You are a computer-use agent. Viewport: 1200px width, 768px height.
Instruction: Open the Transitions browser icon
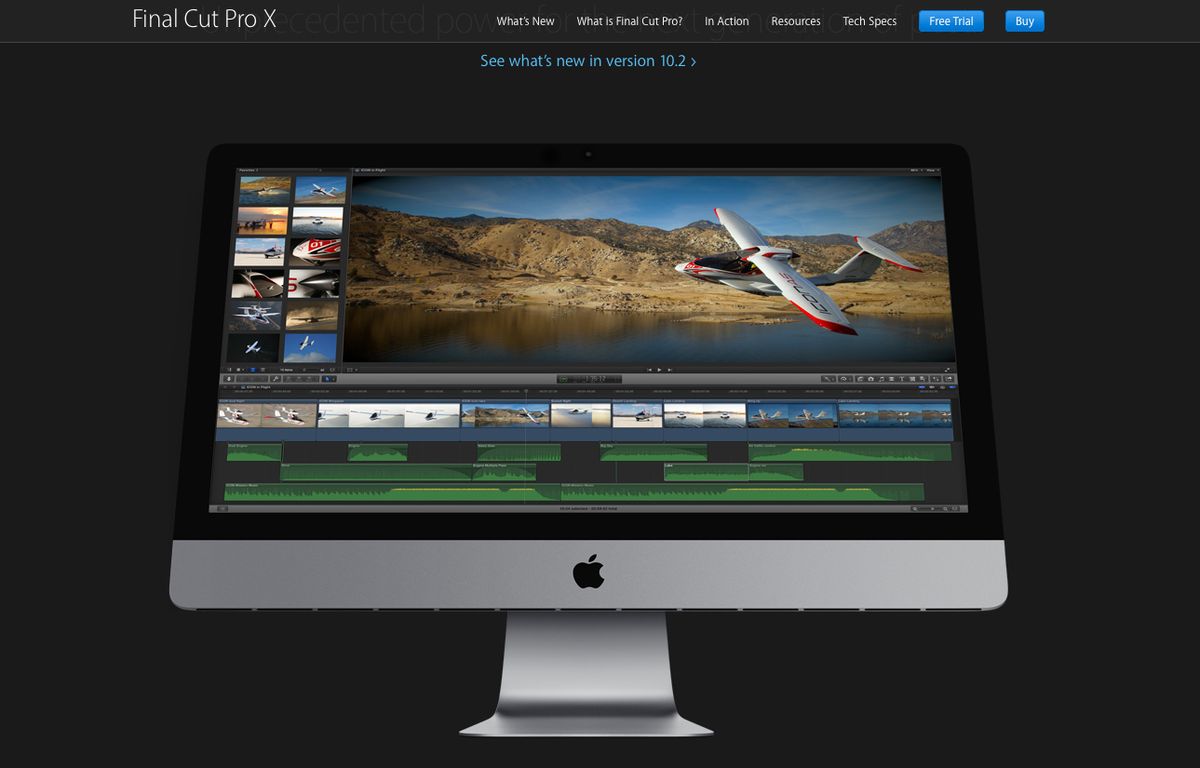coord(912,379)
